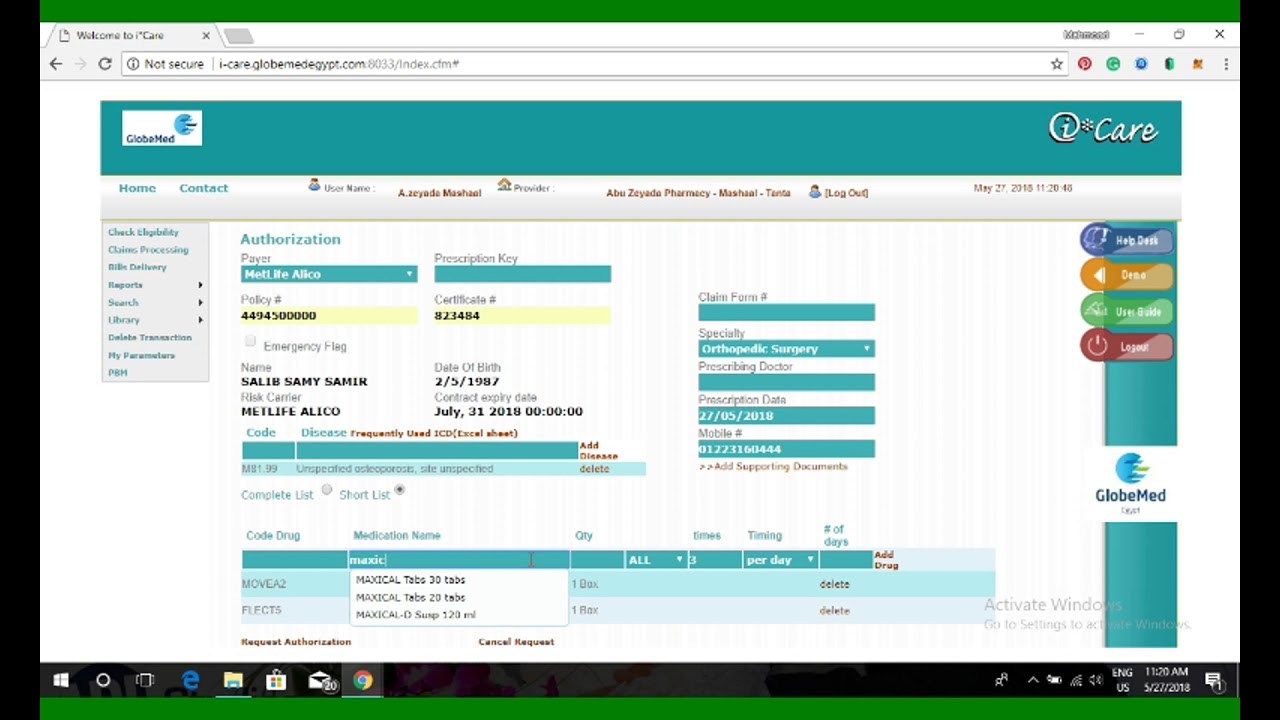Bookmark this page with the star icon
This screenshot has height=720, width=1280.
tap(1057, 64)
